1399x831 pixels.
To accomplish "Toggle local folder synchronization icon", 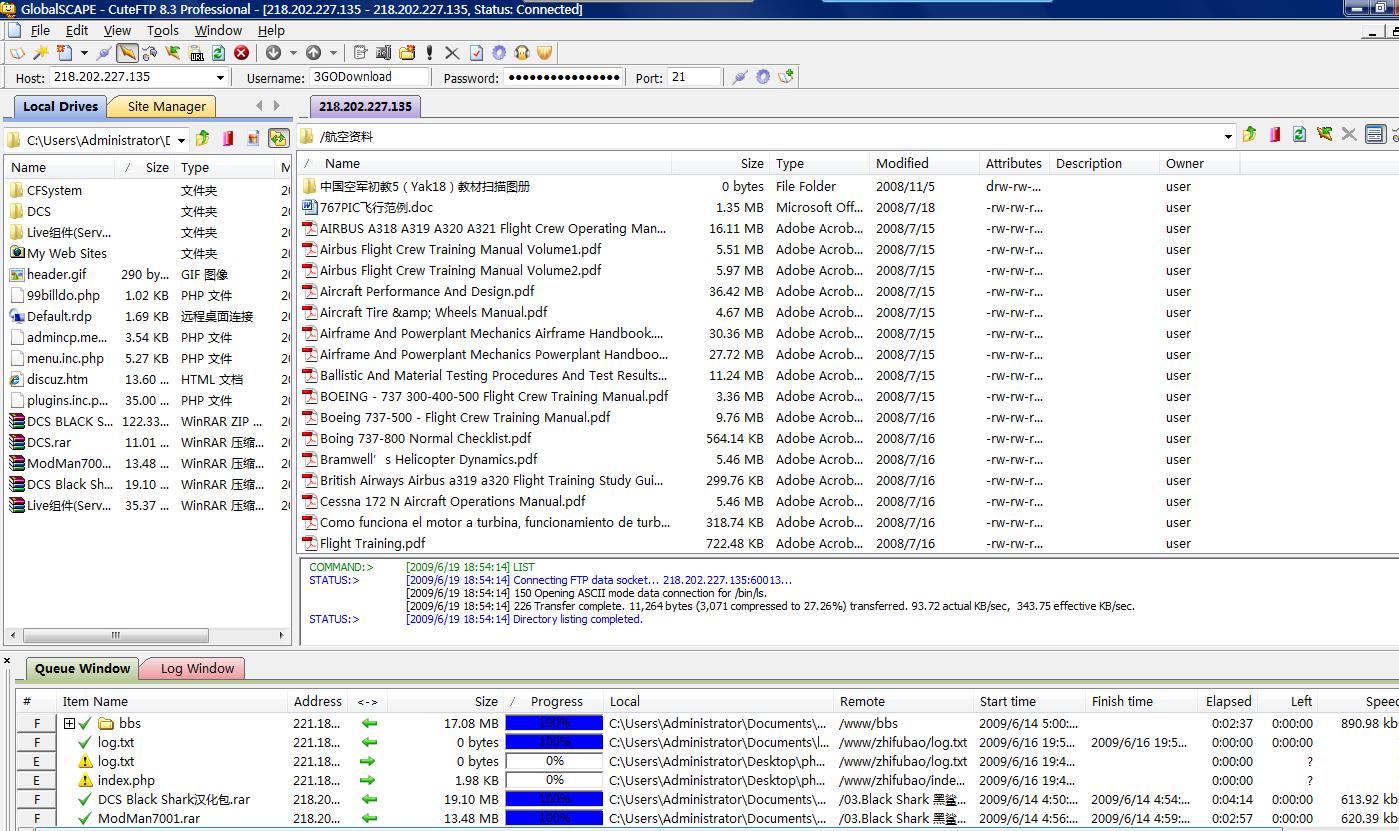I will pos(278,139).
